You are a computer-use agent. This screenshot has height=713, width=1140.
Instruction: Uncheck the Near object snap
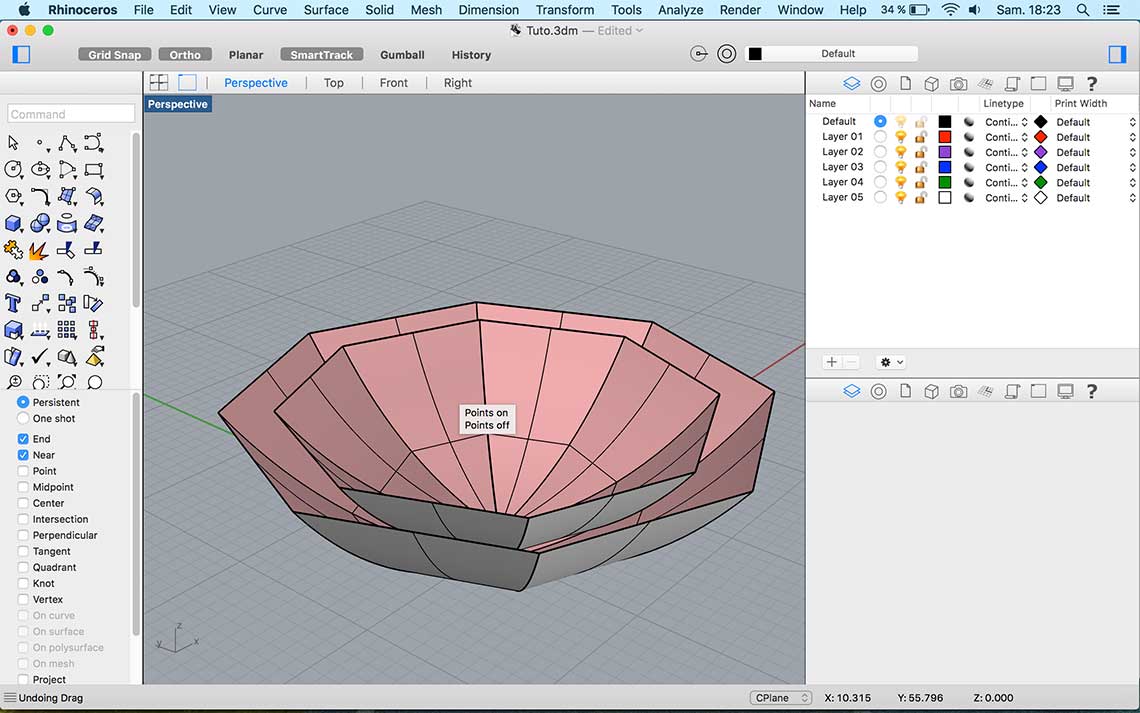(23, 455)
